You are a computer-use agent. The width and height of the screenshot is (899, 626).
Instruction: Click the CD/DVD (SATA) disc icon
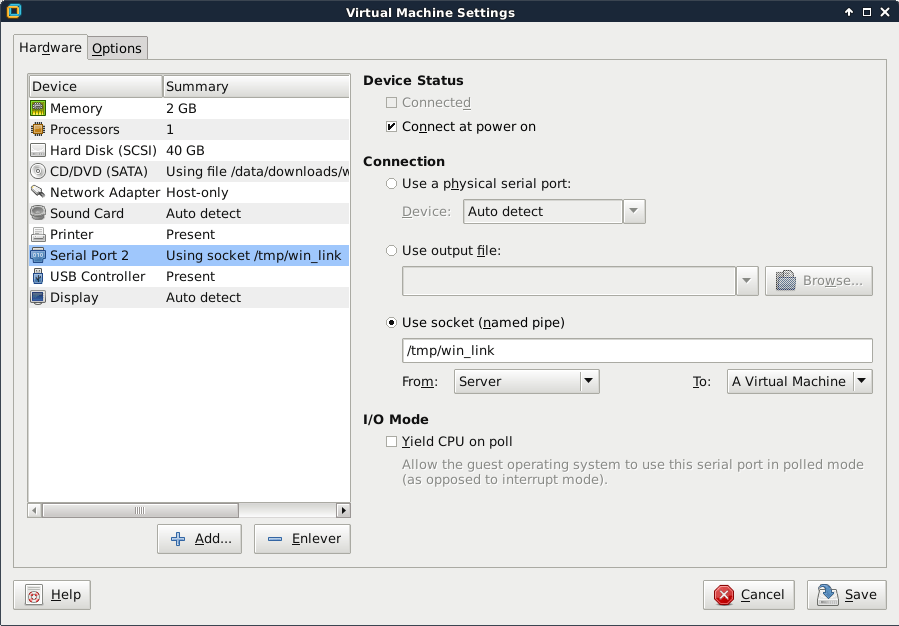pos(38,171)
